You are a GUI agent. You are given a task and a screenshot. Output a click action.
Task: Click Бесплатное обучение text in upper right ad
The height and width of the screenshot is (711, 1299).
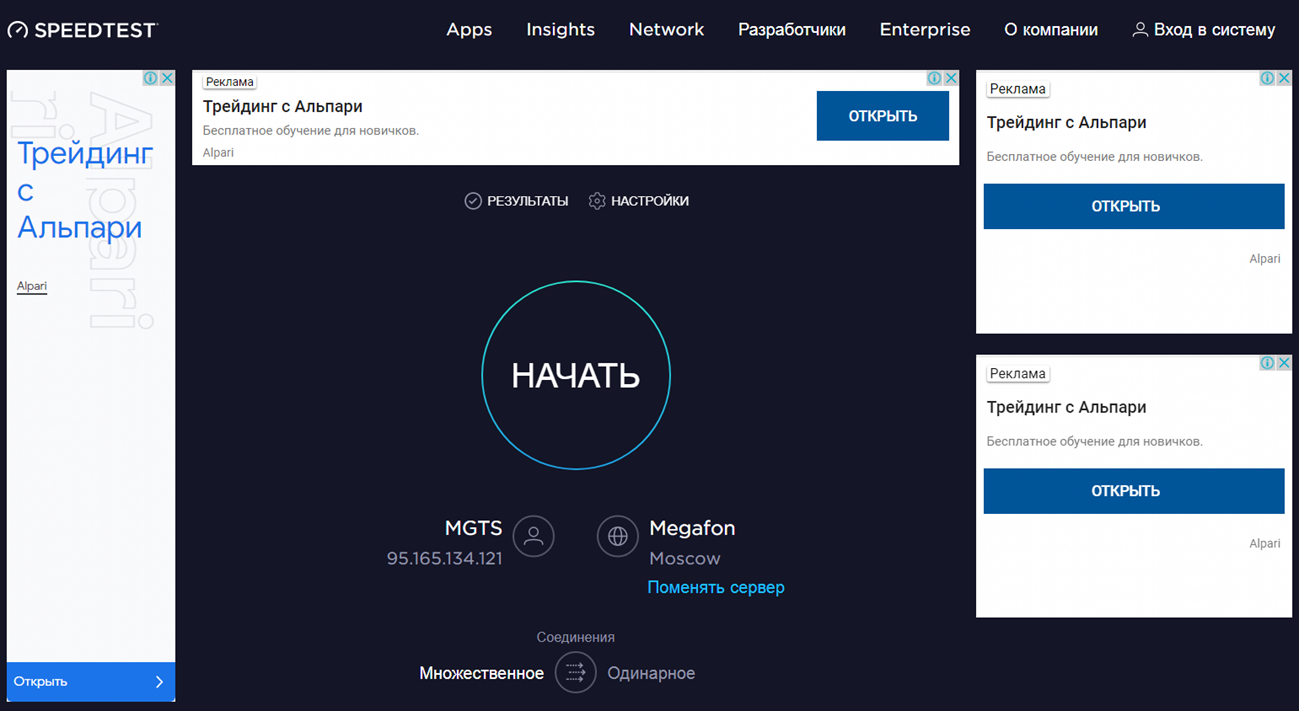[x=1095, y=157]
